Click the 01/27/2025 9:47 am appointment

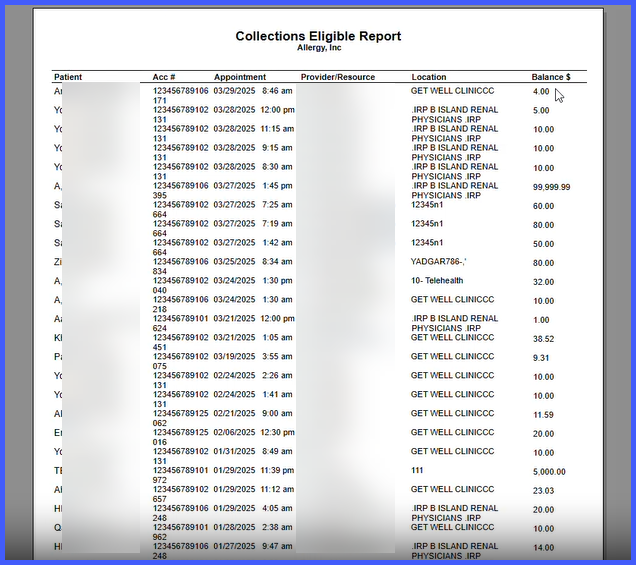(x=253, y=546)
